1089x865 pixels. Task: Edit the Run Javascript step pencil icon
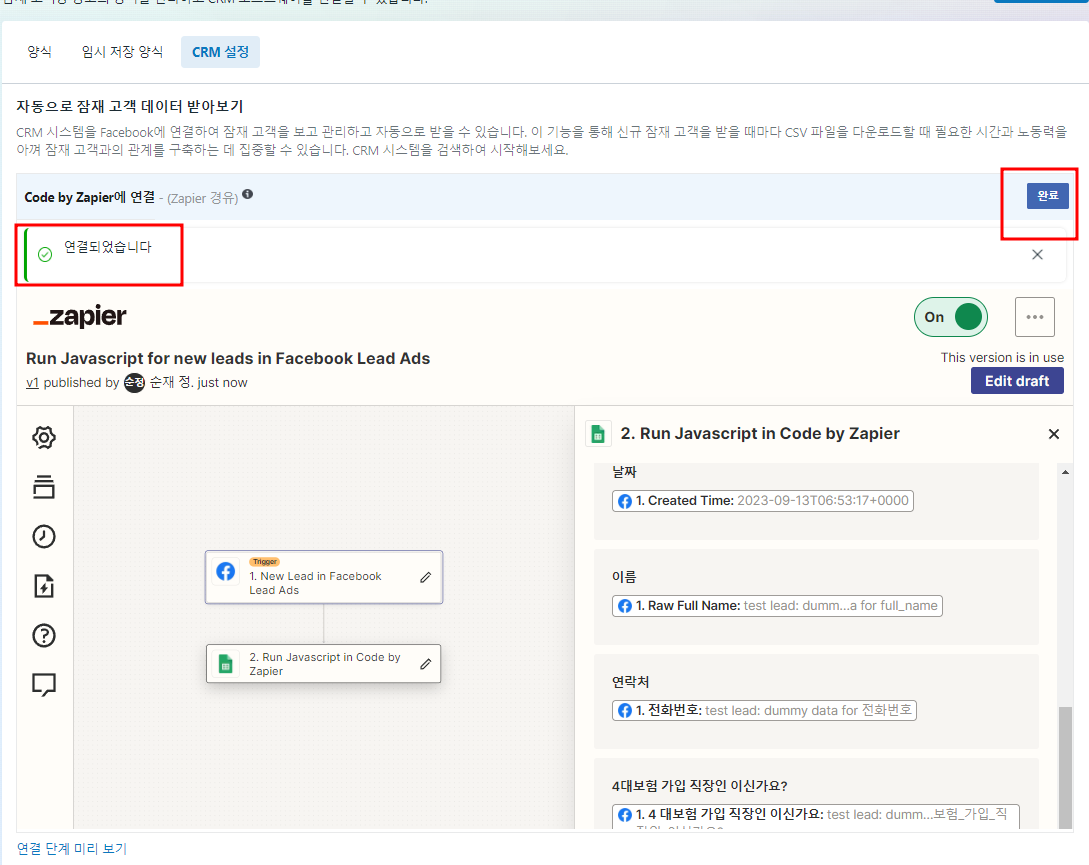[426, 664]
